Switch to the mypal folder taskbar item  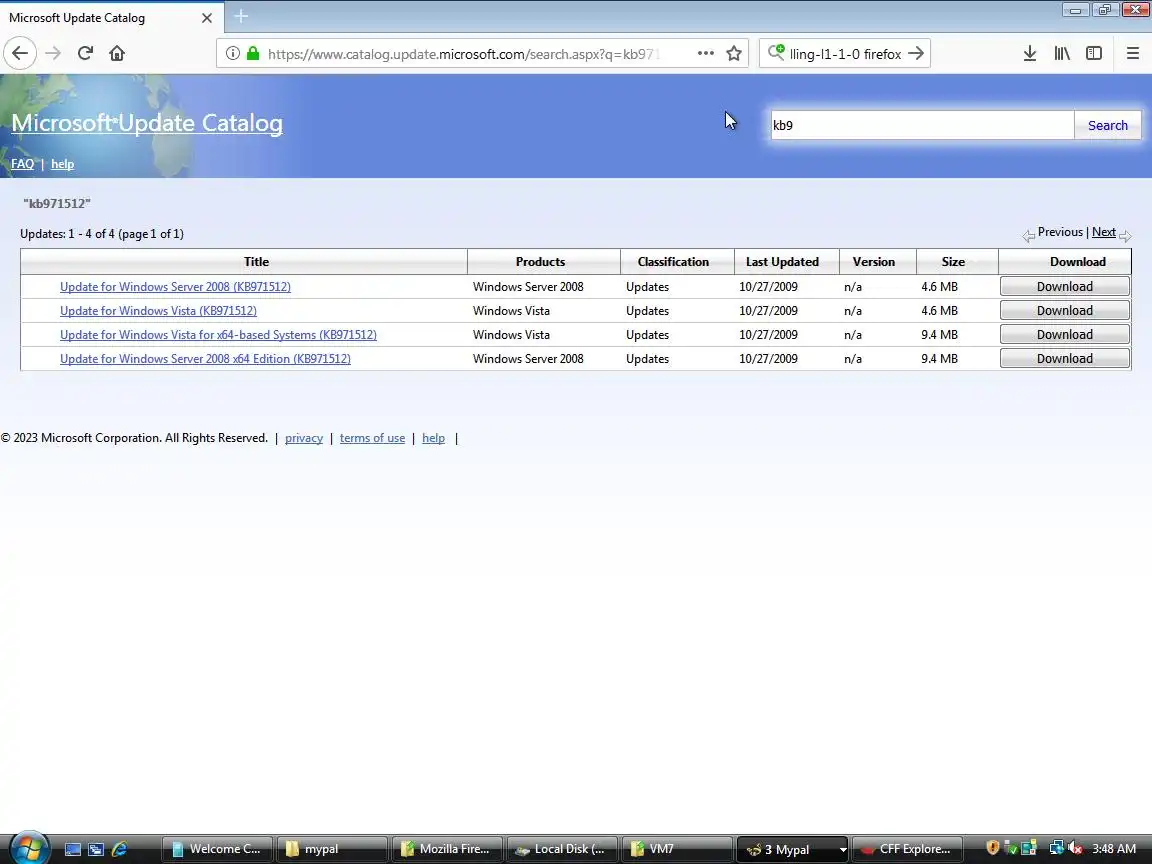tap(331, 849)
